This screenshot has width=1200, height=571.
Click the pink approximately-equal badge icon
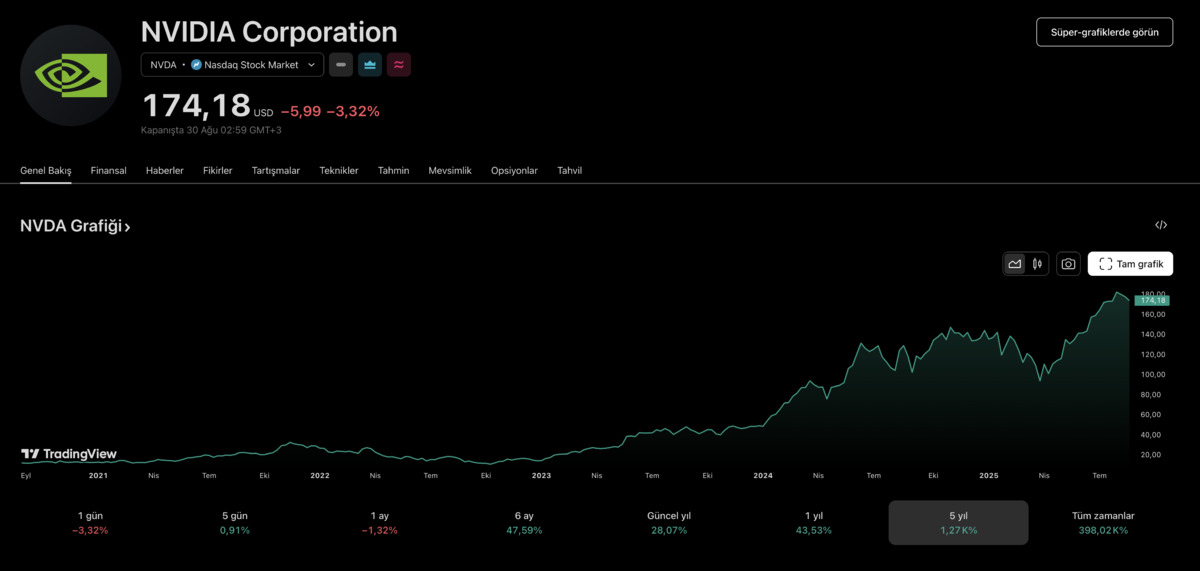(399, 65)
